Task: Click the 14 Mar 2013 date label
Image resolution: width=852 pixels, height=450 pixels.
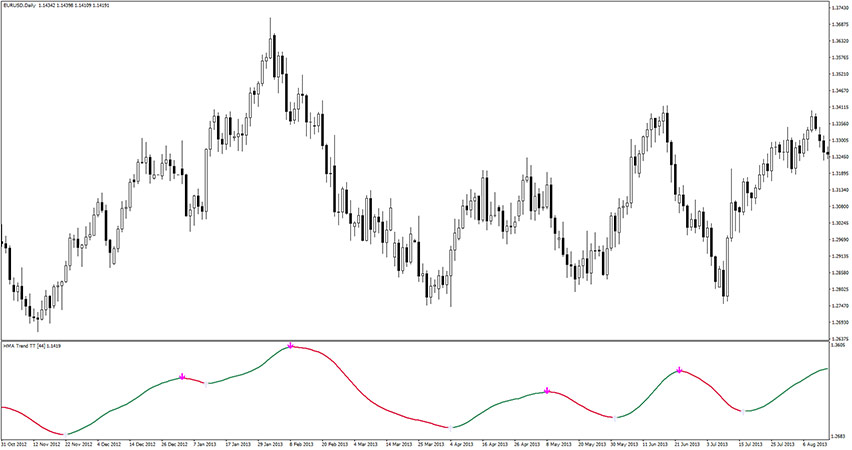Action: point(398,444)
